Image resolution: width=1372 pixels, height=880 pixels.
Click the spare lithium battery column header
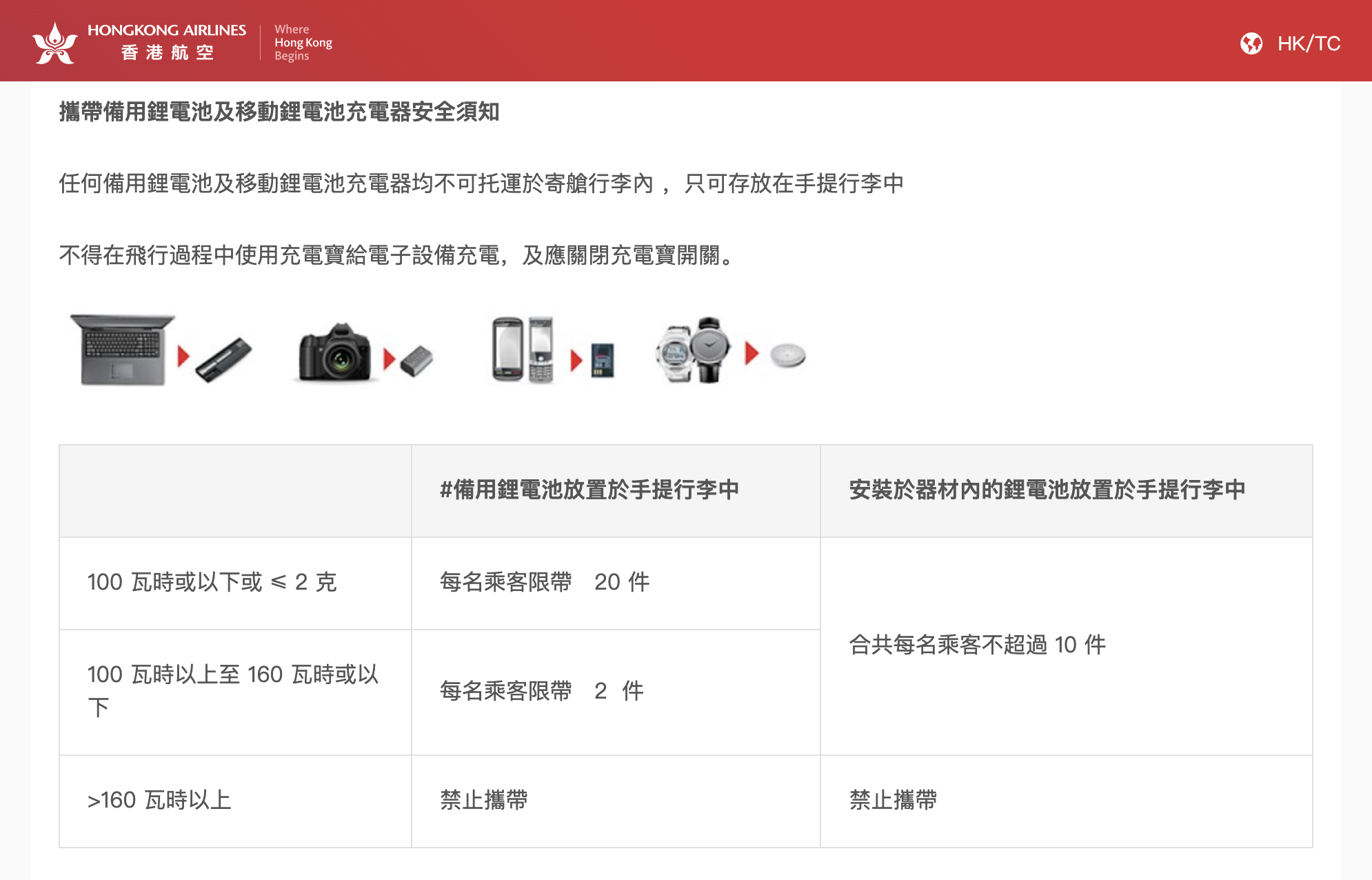pyautogui.click(x=589, y=490)
